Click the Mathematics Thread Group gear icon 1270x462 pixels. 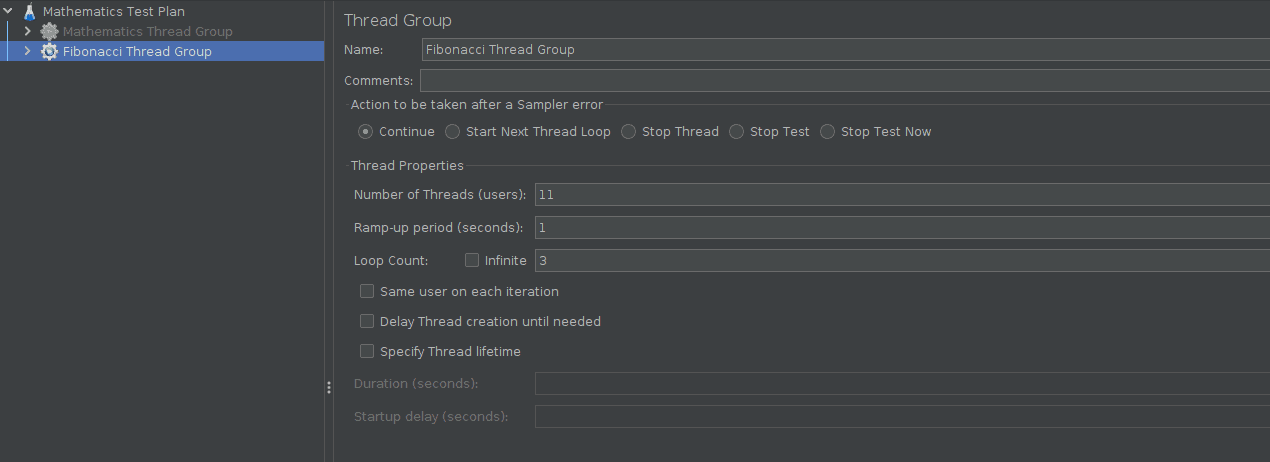tap(49, 32)
